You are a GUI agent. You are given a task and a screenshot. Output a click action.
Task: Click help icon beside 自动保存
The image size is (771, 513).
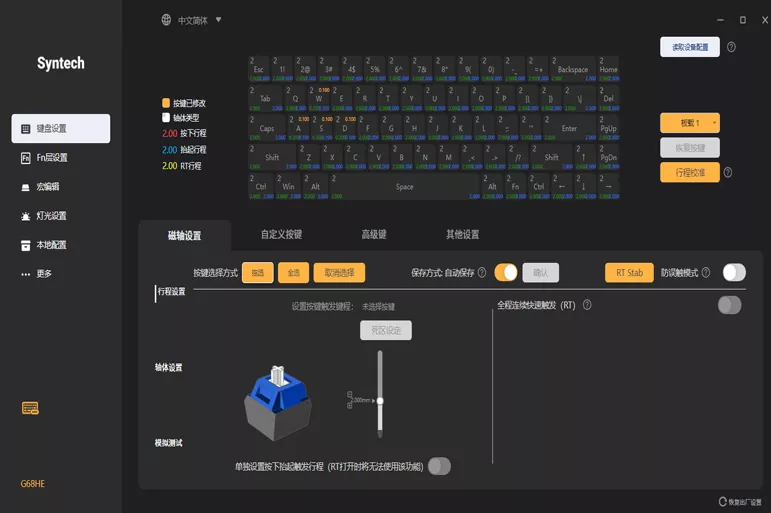point(482,272)
